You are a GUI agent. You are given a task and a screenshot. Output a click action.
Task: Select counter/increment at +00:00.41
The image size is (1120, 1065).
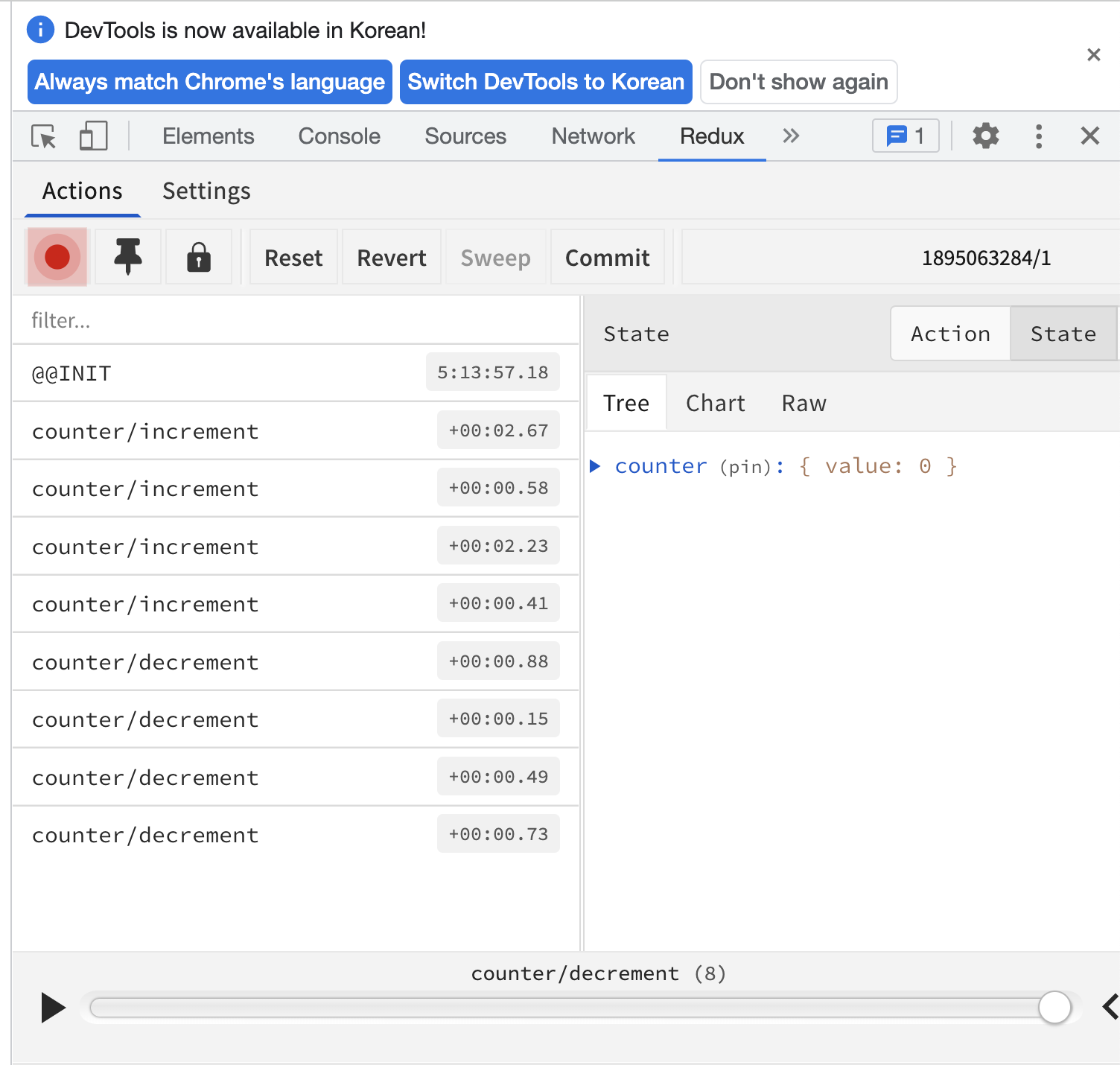pos(296,604)
